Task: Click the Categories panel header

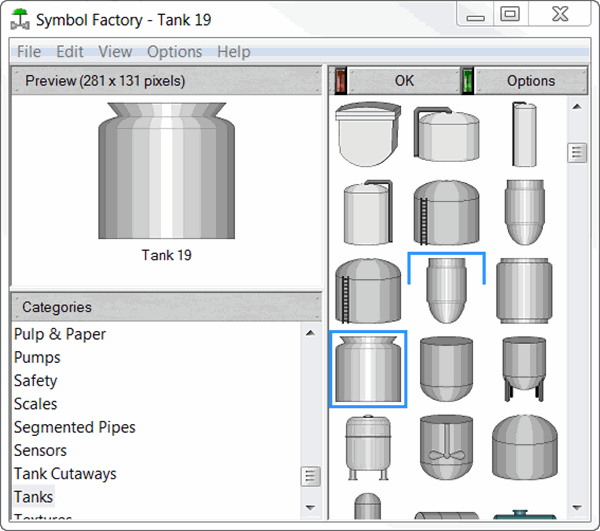Action: point(166,307)
